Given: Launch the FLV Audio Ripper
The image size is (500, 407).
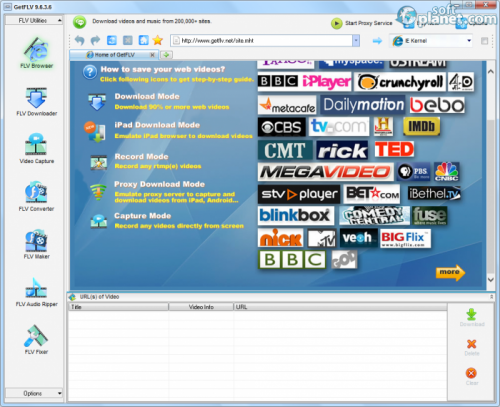Looking at the screenshot, I should (x=36, y=292).
